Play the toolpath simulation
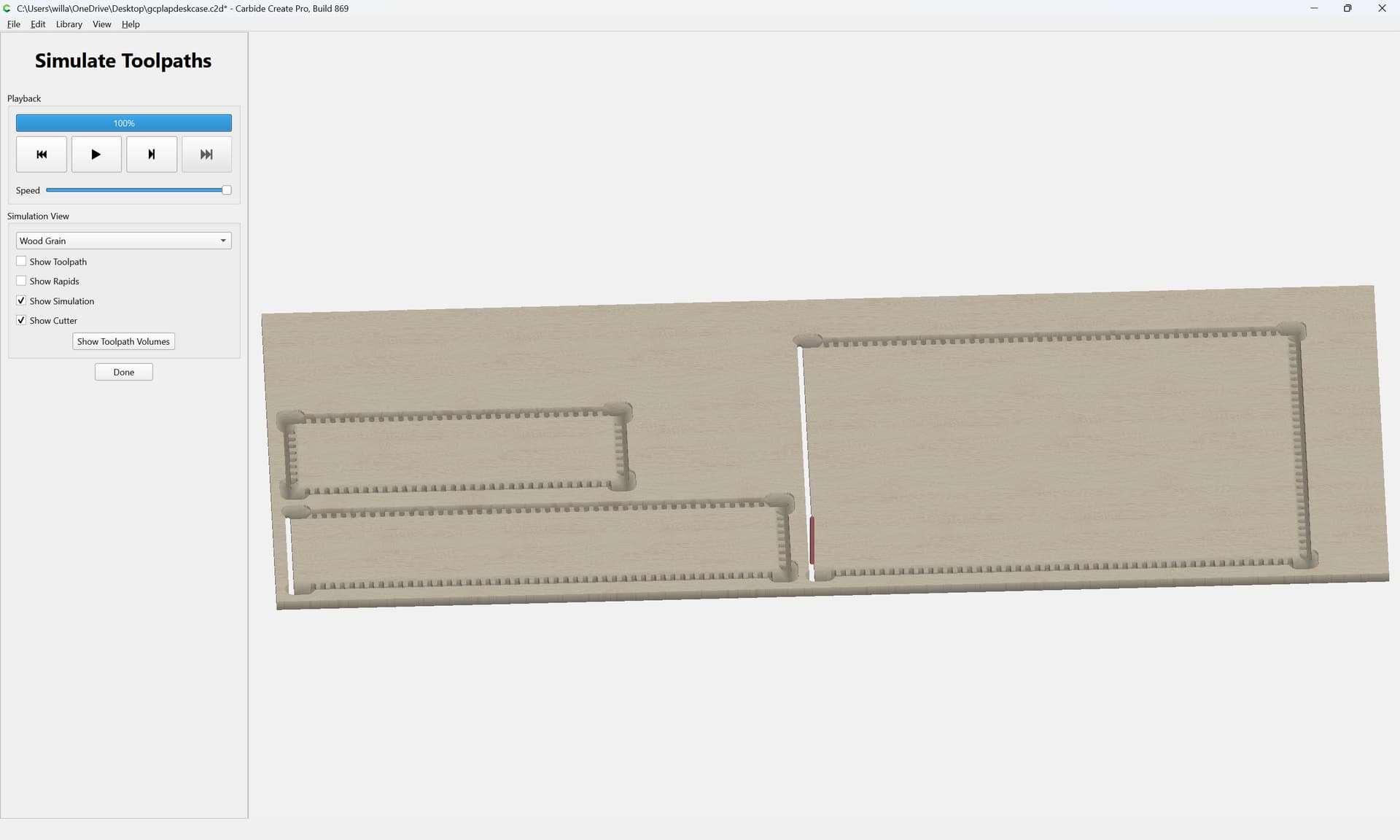Viewport: 1400px width, 840px height. tap(96, 155)
